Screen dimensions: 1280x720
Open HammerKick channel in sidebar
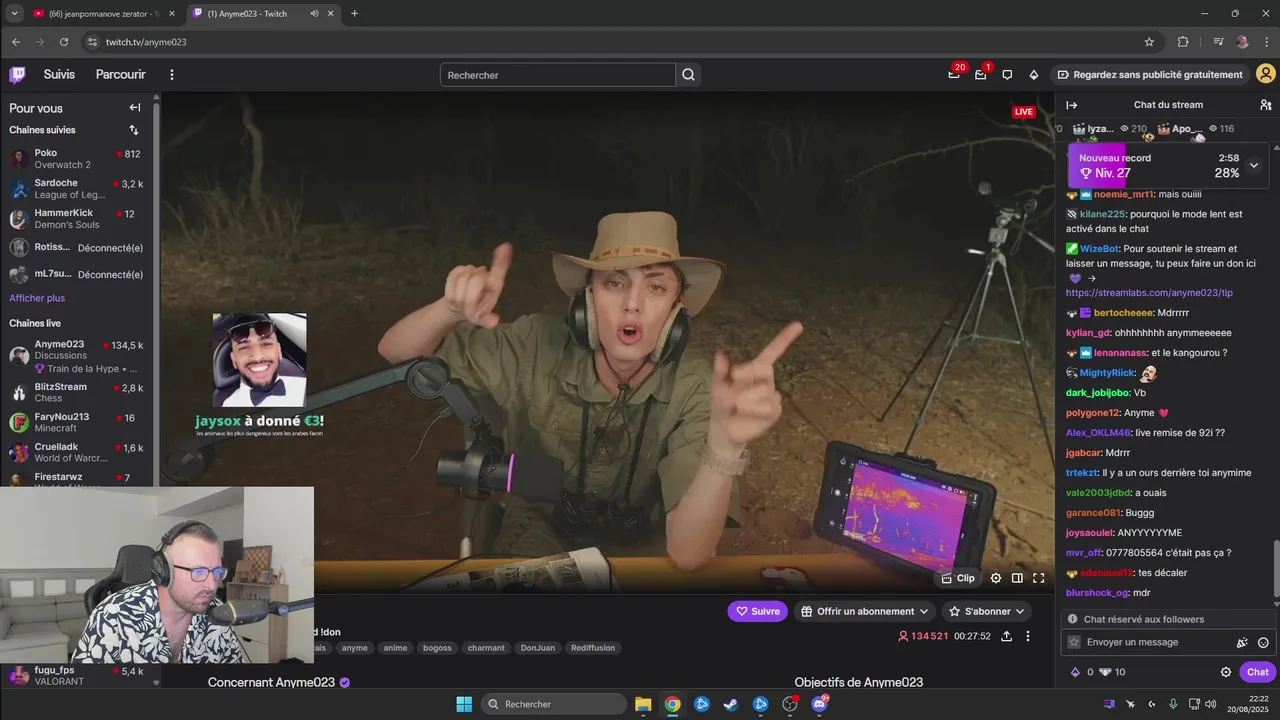(78, 219)
